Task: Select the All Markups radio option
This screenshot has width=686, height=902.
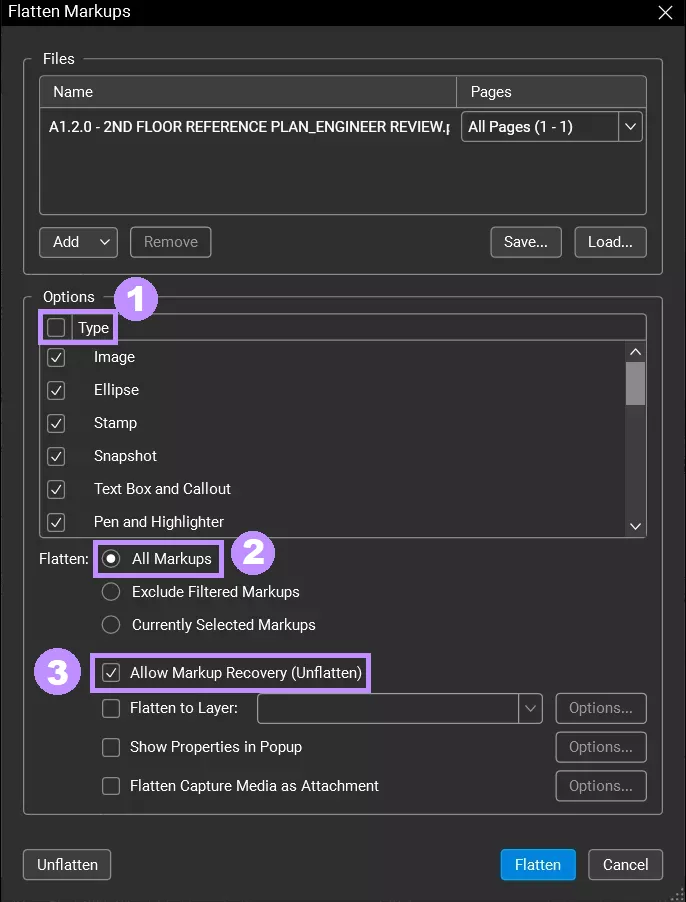Action: [111, 559]
